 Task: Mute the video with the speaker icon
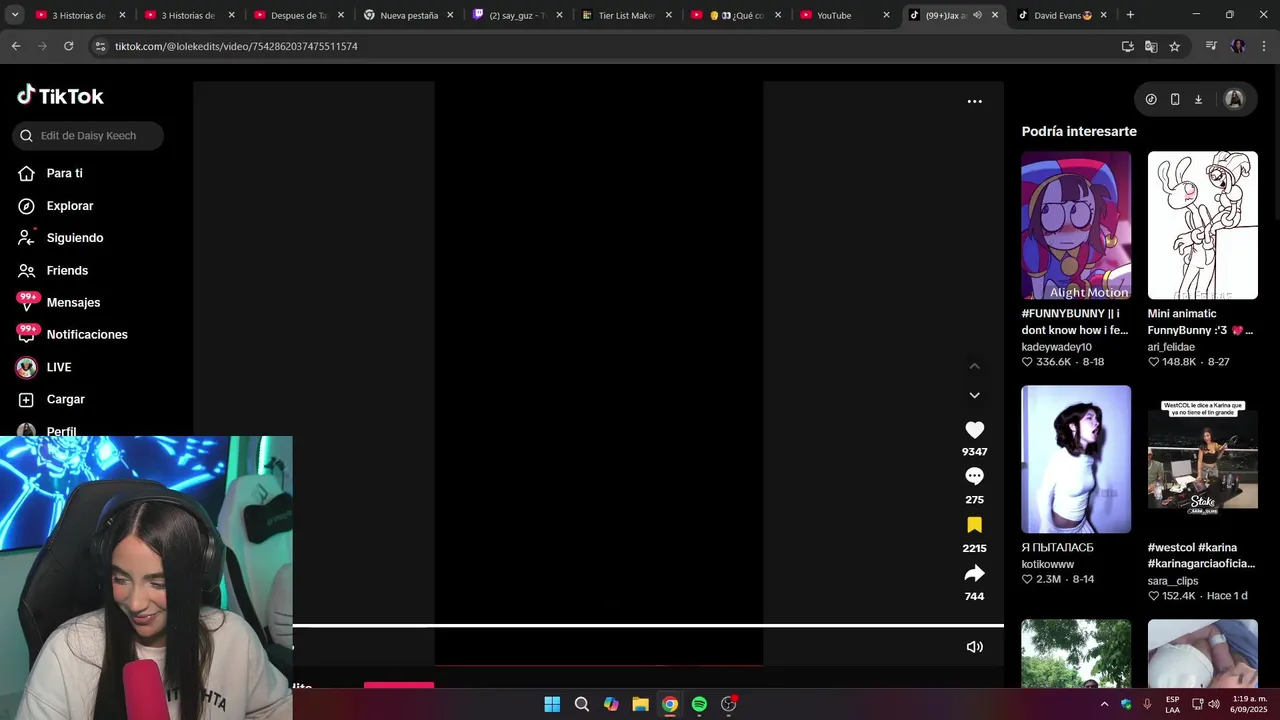click(x=974, y=647)
